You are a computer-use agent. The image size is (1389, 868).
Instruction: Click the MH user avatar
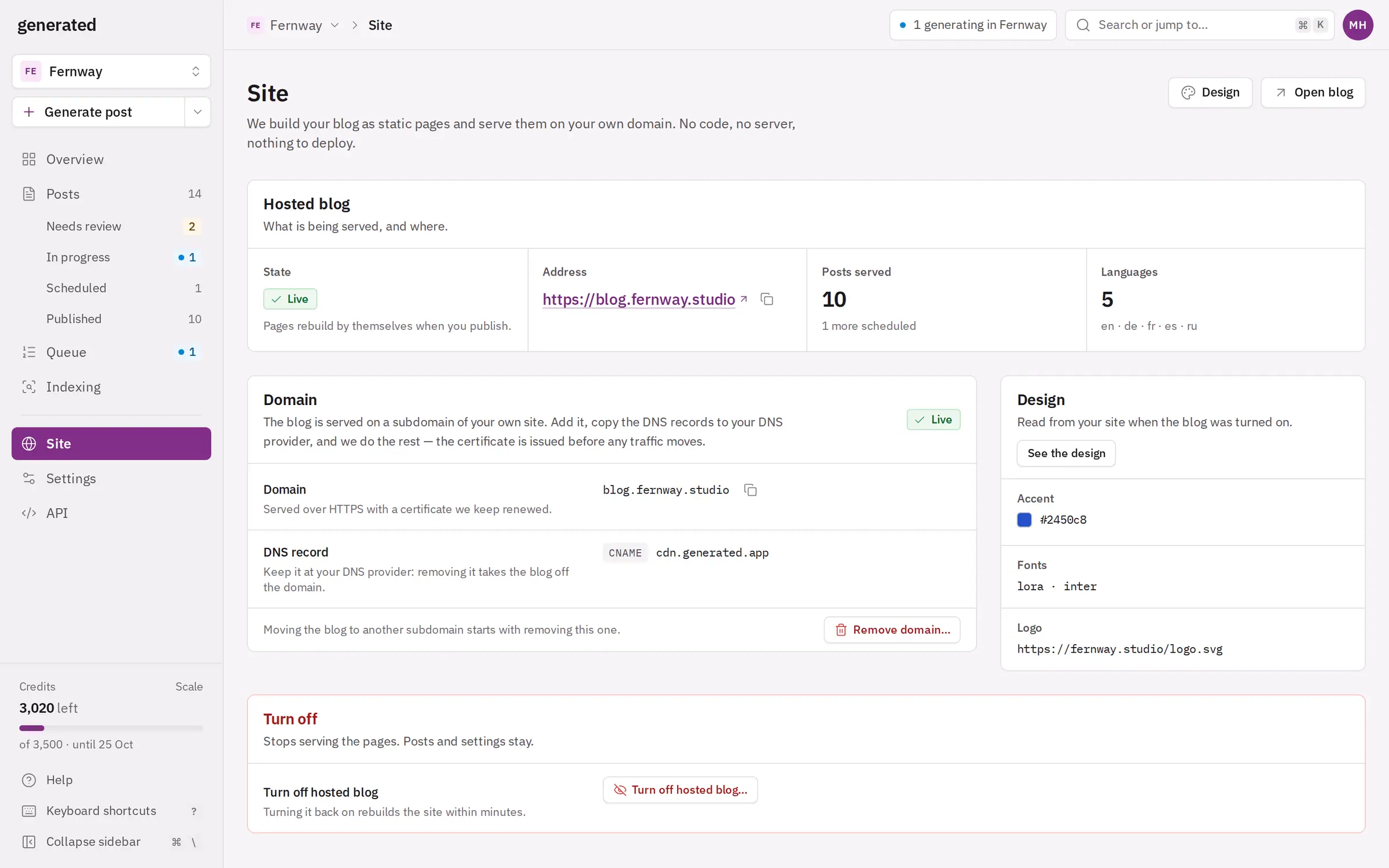tap(1358, 25)
